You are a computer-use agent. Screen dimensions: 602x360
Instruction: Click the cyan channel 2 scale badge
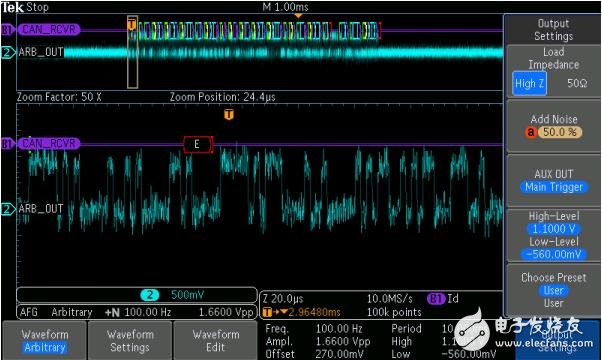150,295
